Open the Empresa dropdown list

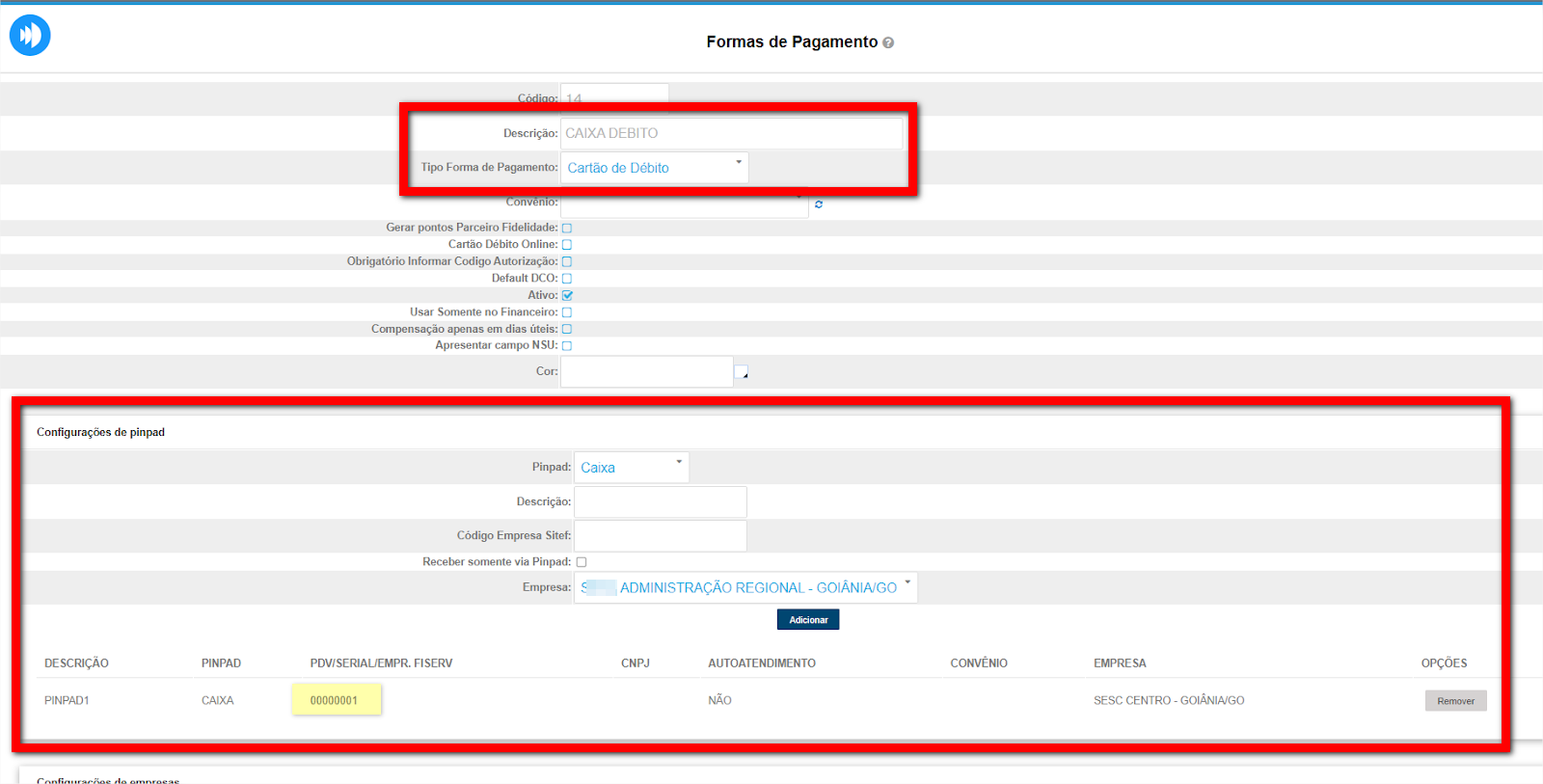coord(744,587)
